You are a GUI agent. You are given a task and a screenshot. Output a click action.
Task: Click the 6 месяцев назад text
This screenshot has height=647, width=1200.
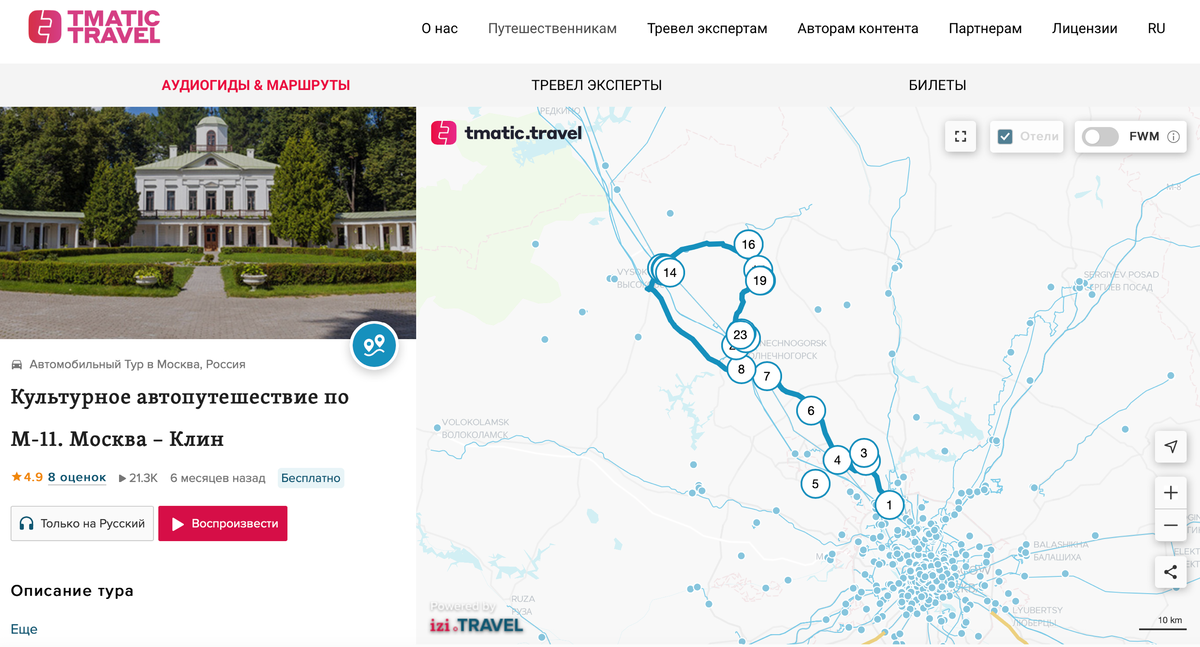(218, 478)
